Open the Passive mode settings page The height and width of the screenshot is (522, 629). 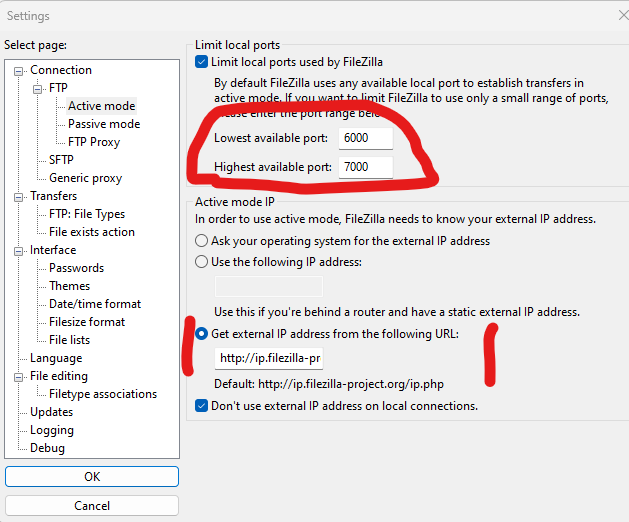tap(104, 124)
